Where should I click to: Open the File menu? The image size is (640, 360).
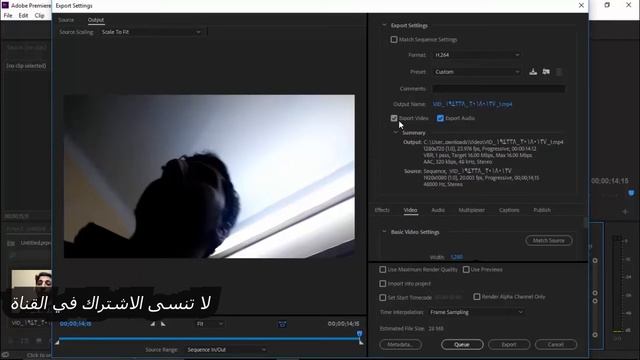[8, 16]
